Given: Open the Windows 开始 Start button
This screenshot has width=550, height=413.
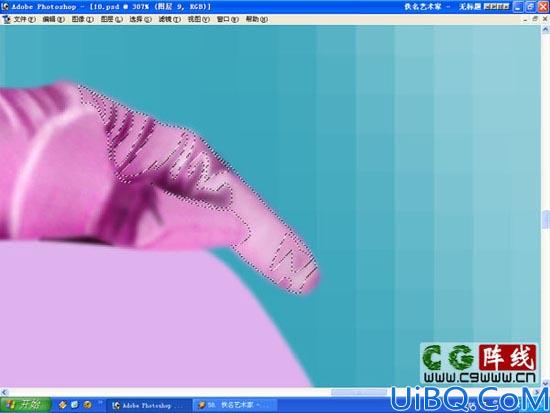Looking at the screenshot, I should point(25,405).
